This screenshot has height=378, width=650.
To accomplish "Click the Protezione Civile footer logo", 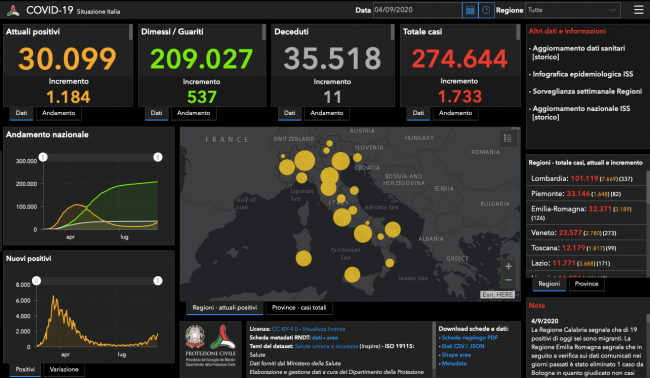I will (223, 337).
